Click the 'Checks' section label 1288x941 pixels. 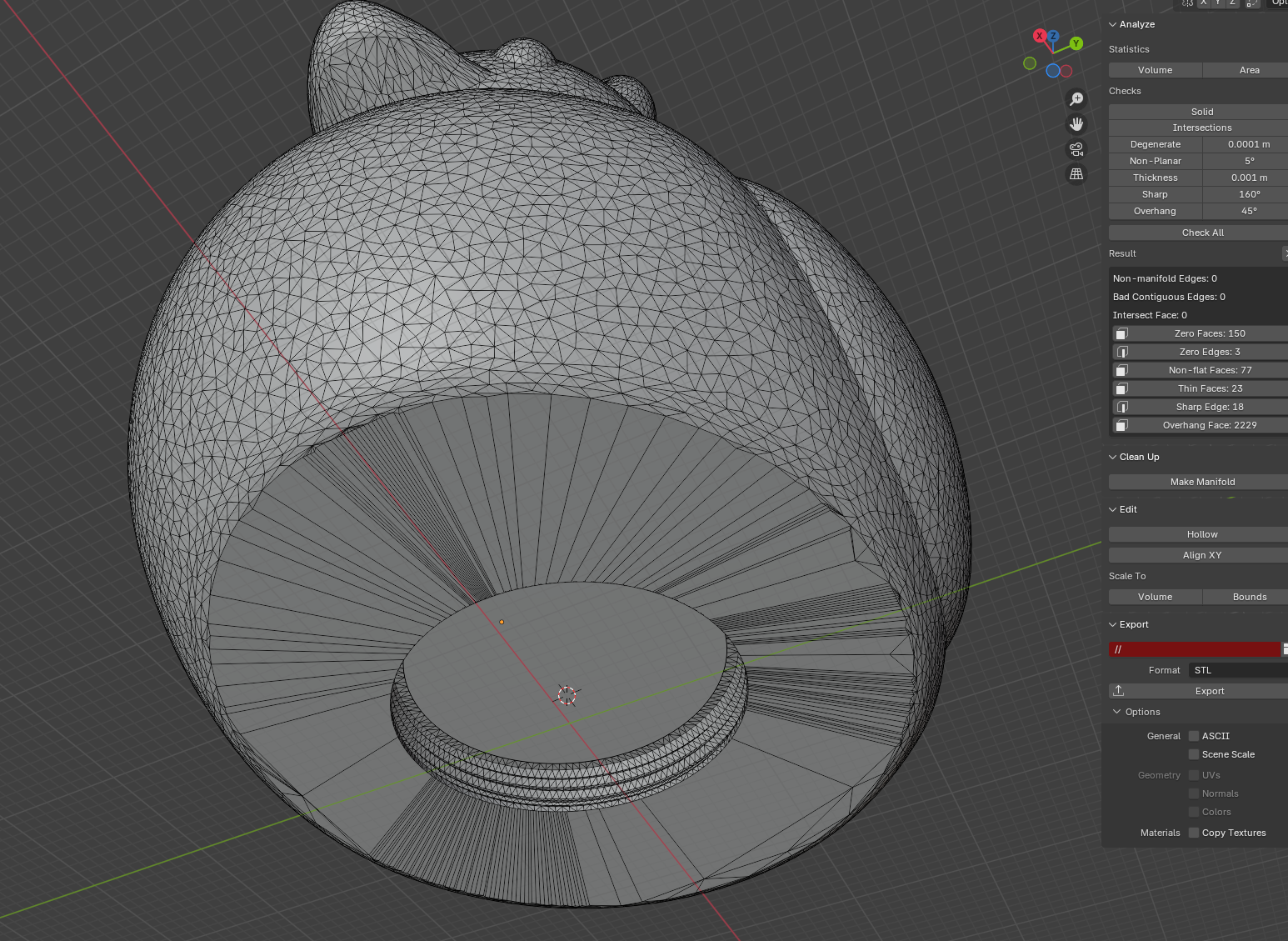tap(1125, 91)
